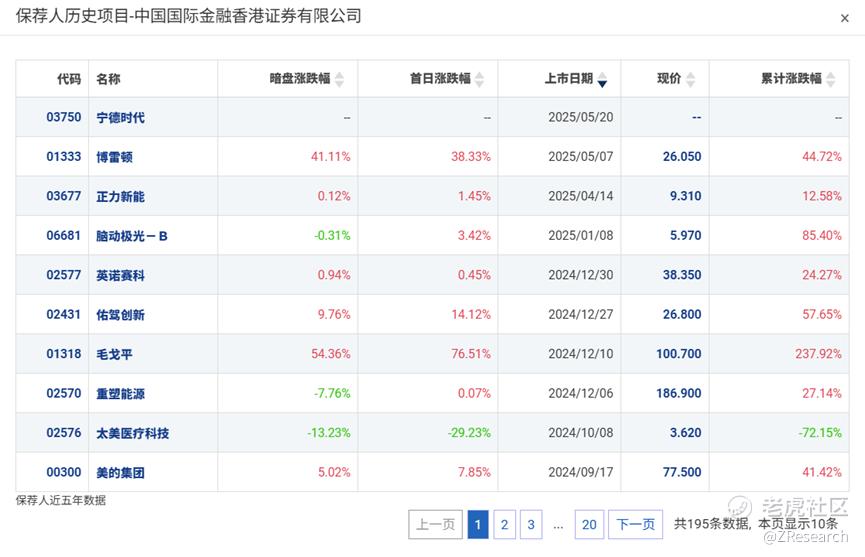Select grey market change 41.11%
865x557 pixels.
click(330, 157)
